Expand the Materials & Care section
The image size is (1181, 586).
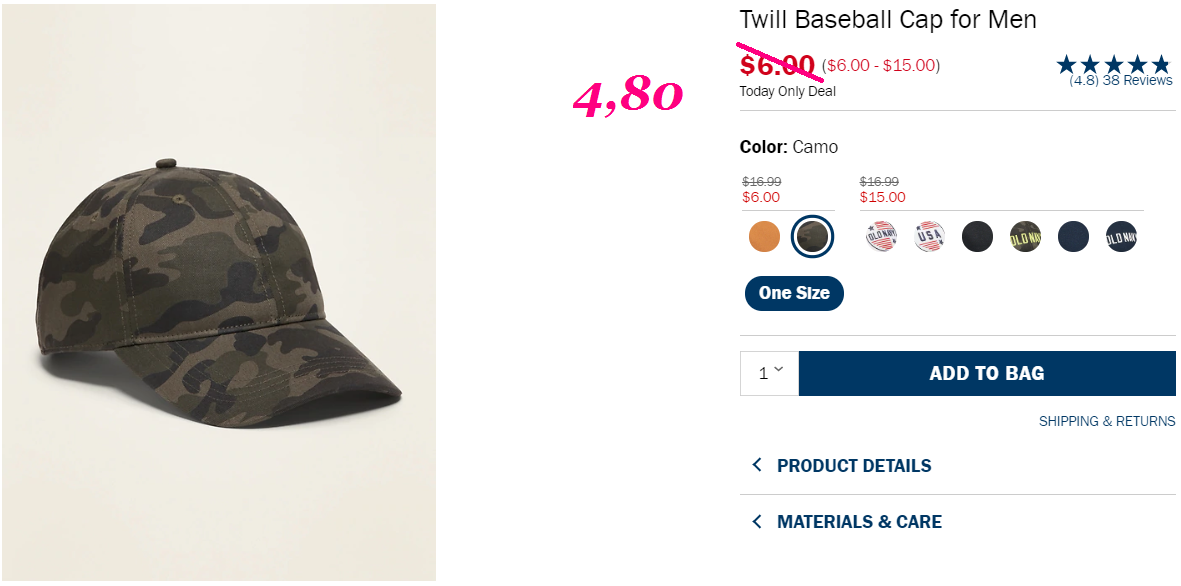[859, 522]
